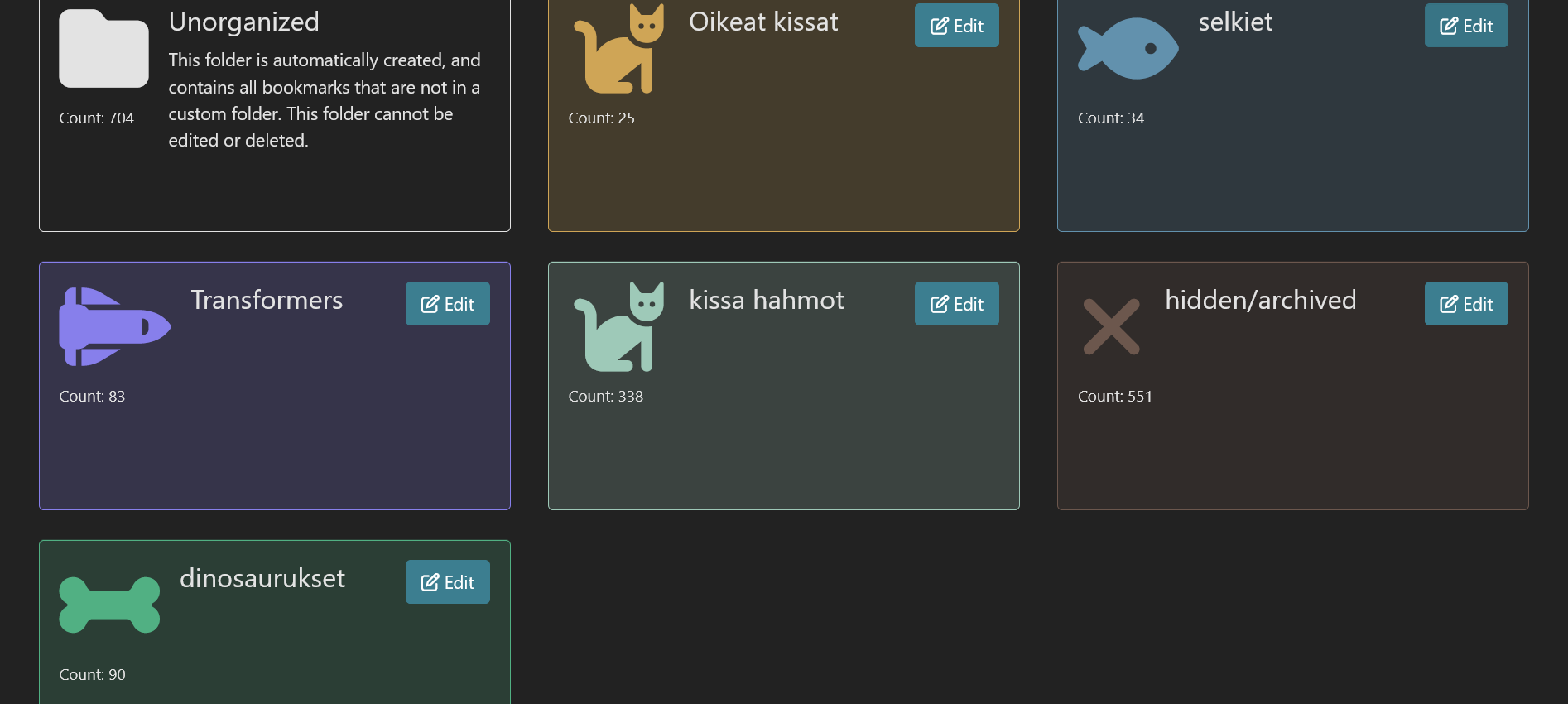1568x704 pixels.
Task: Select the hidden/archived folder name
Action: (1260, 300)
